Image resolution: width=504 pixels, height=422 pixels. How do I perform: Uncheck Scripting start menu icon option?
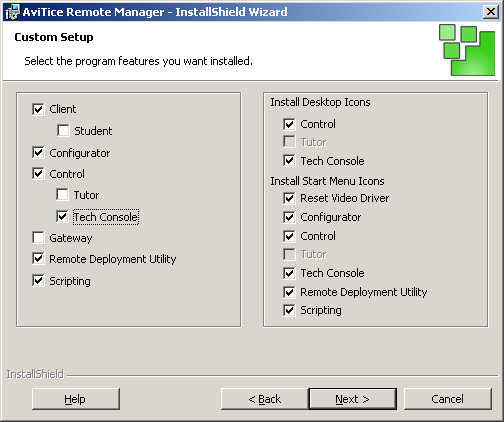click(289, 310)
